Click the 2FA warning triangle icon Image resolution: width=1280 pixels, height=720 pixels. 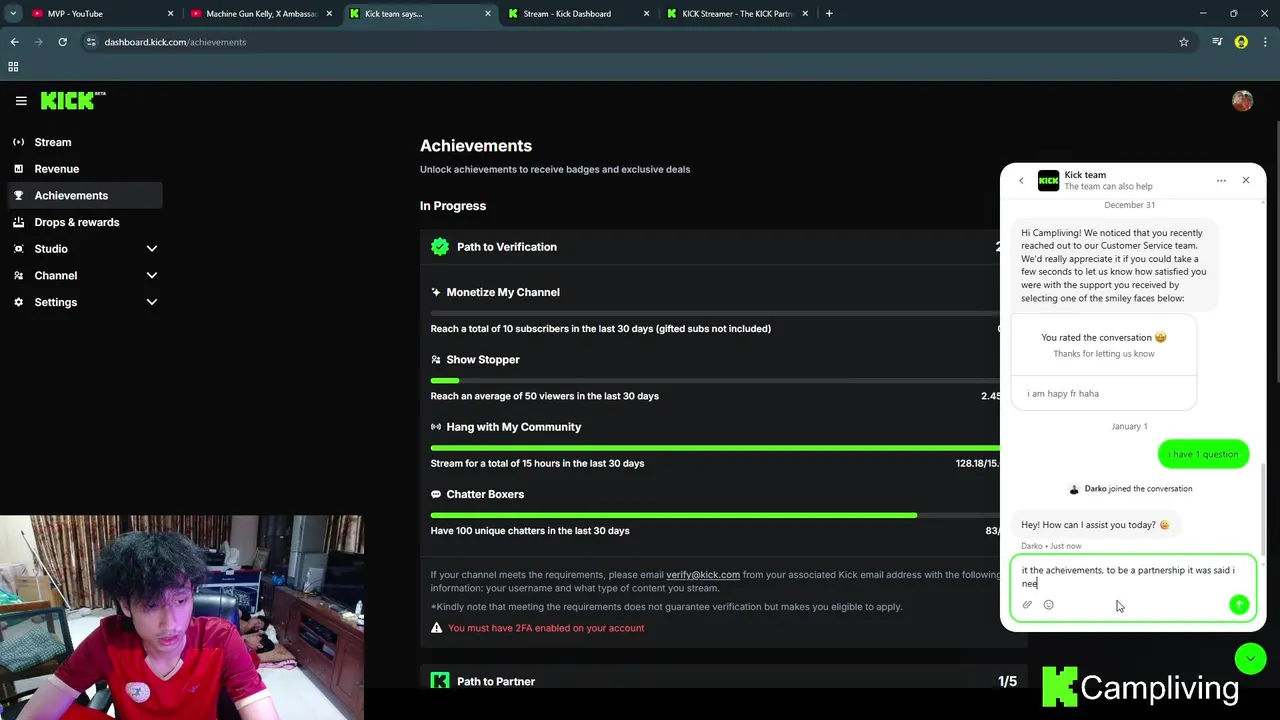[x=436, y=628]
